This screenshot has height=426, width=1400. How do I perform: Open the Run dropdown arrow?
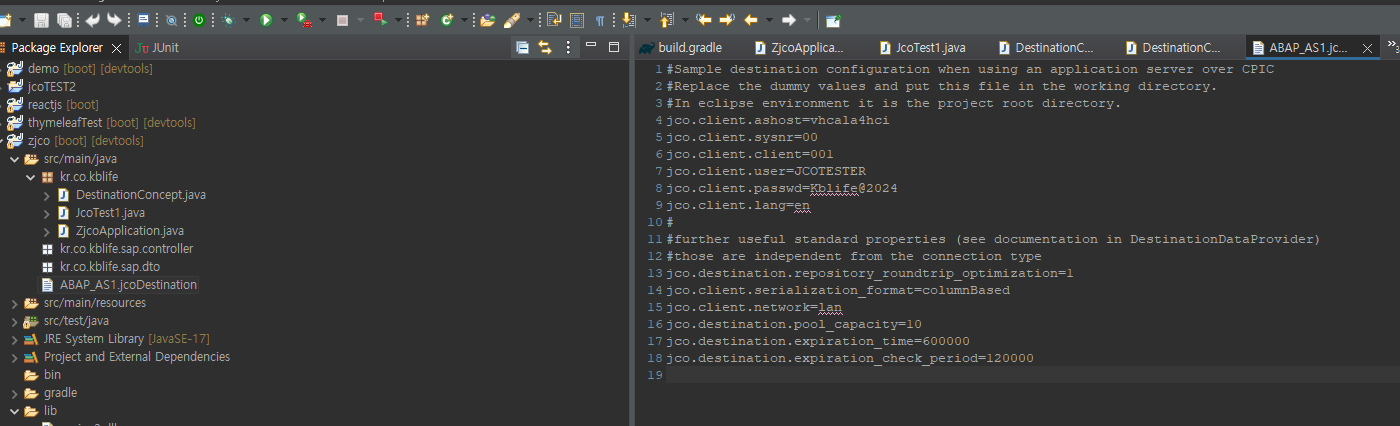coord(284,20)
